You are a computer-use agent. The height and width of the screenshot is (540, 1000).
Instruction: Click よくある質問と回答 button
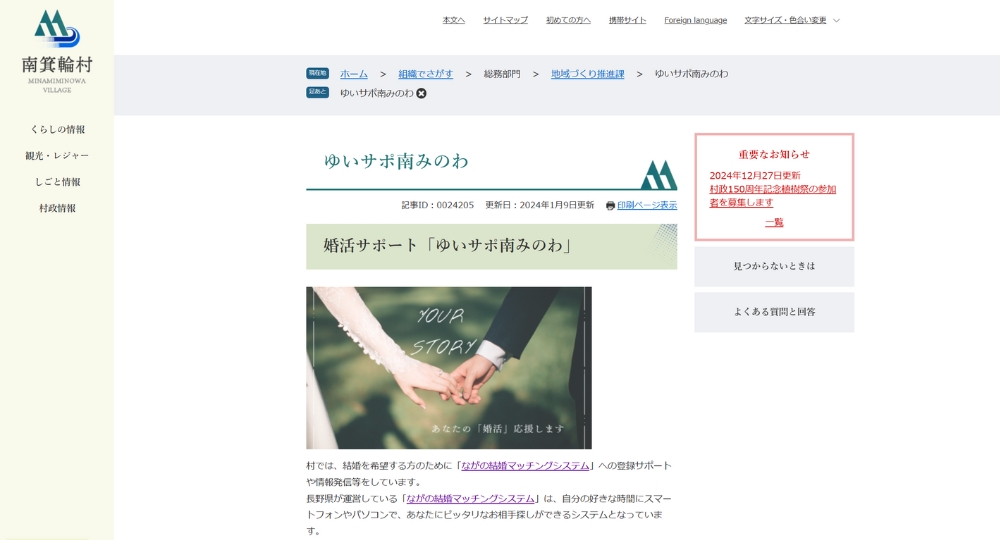coord(774,312)
